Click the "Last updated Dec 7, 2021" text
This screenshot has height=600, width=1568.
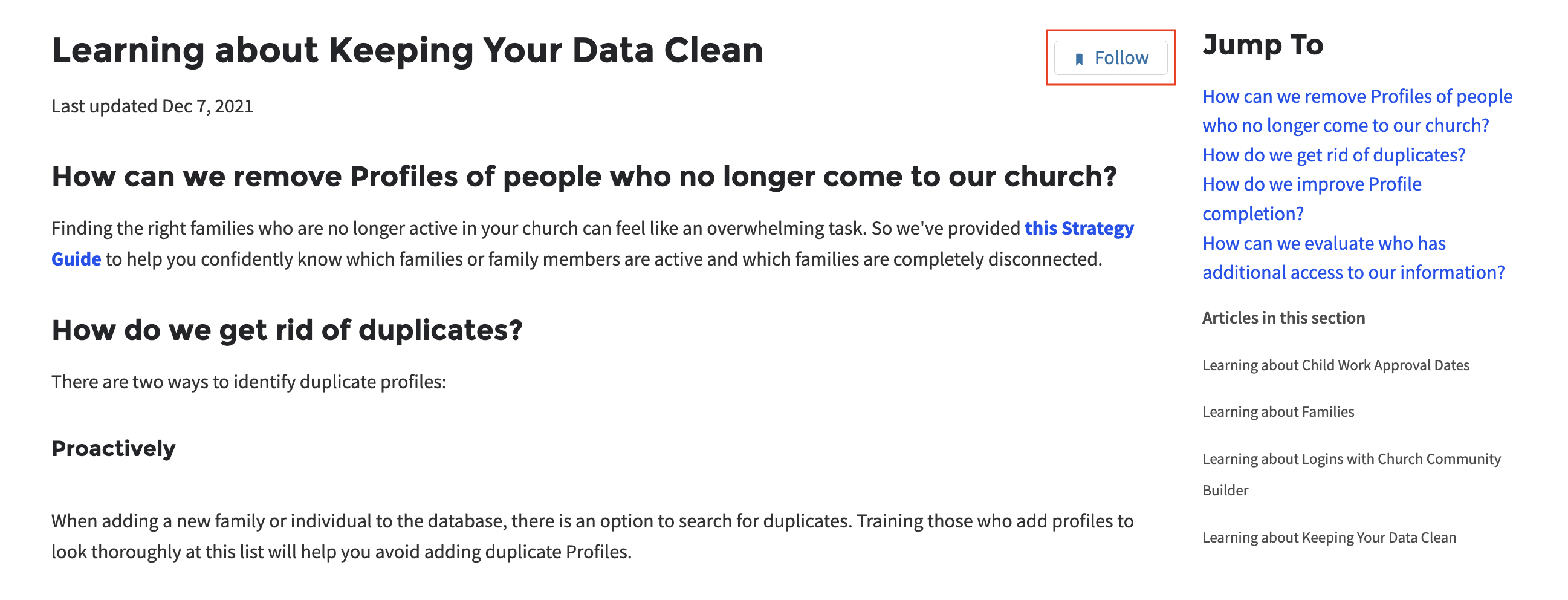click(152, 106)
